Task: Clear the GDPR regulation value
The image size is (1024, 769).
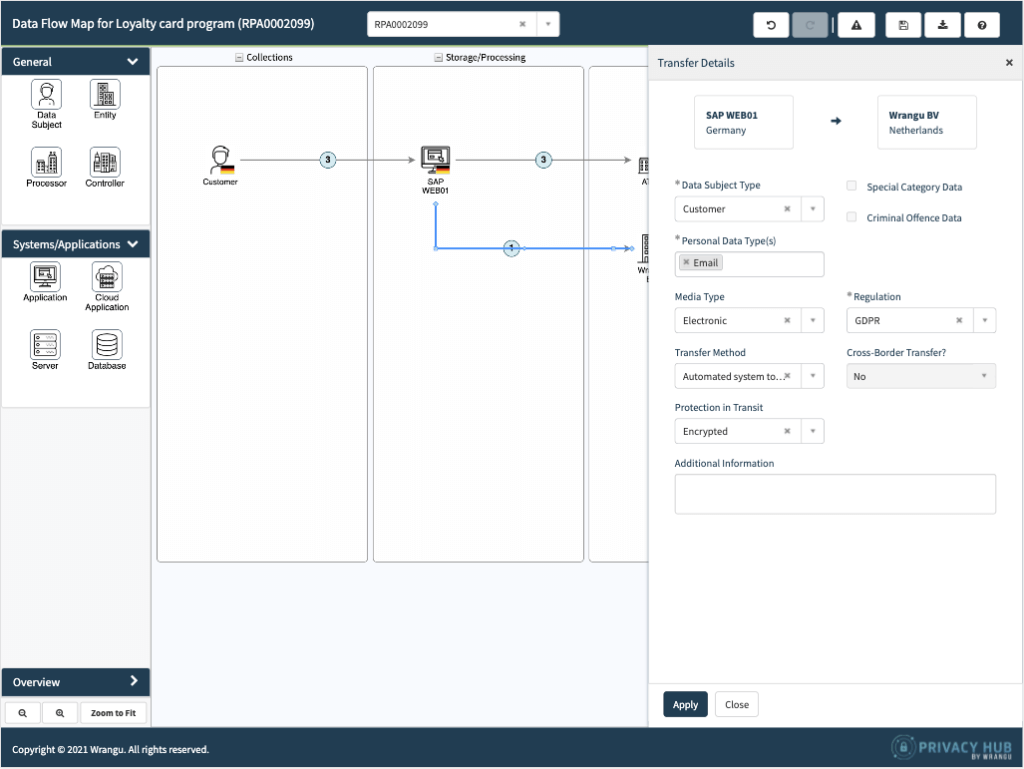Action: [x=959, y=321]
